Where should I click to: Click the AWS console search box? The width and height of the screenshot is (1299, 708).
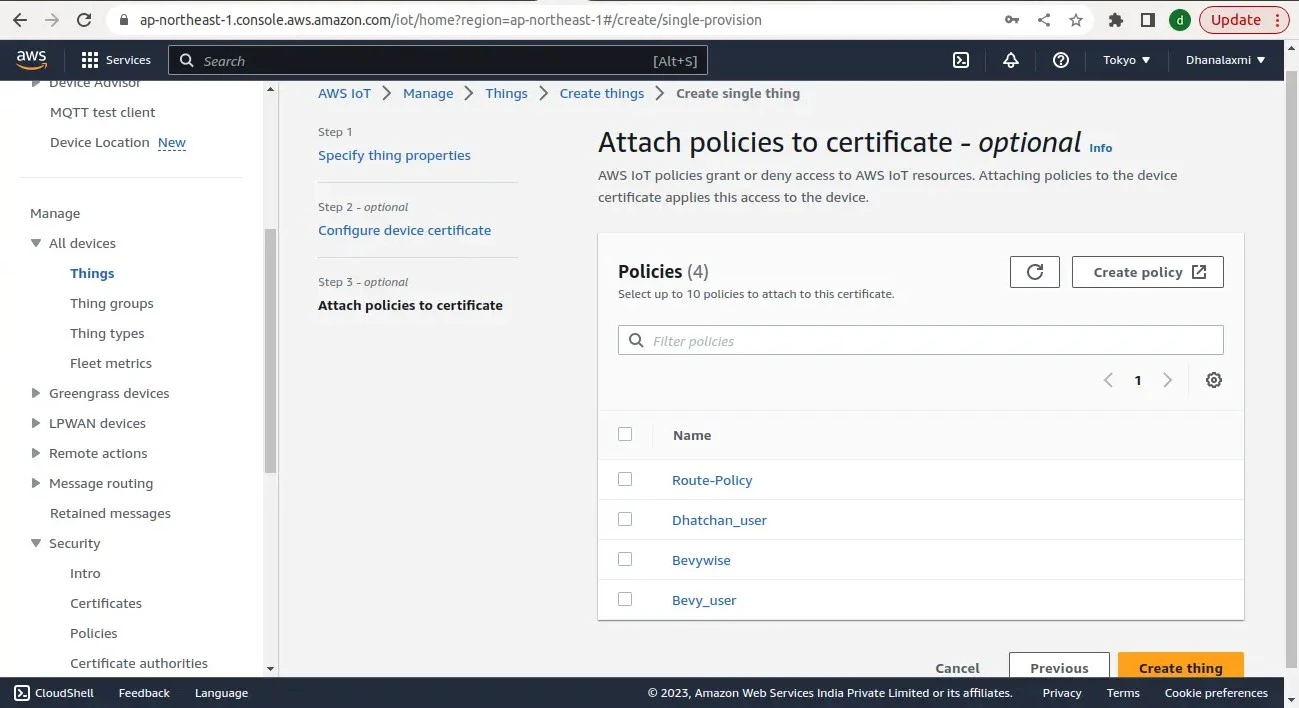(x=438, y=60)
